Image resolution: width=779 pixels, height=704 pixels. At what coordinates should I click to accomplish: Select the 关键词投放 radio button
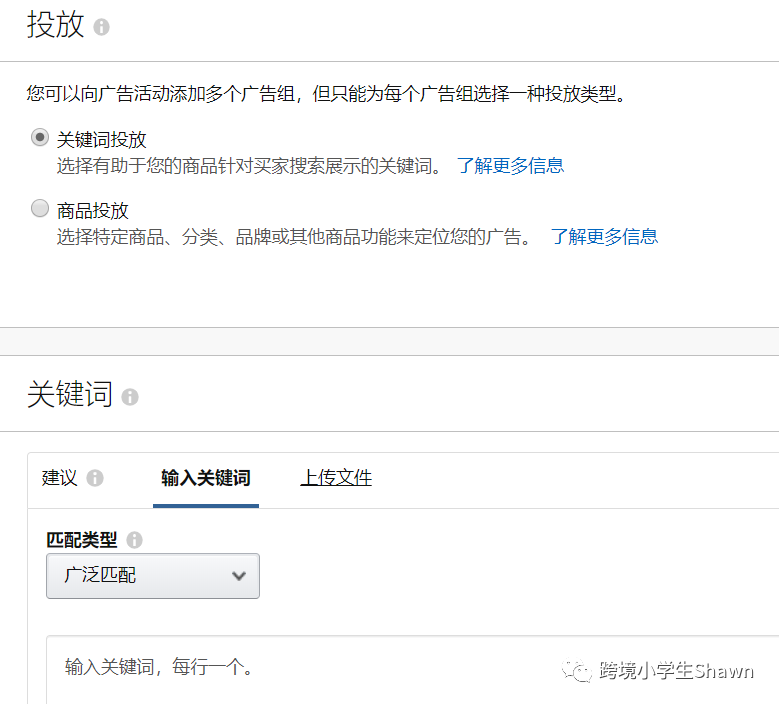click(x=40, y=138)
